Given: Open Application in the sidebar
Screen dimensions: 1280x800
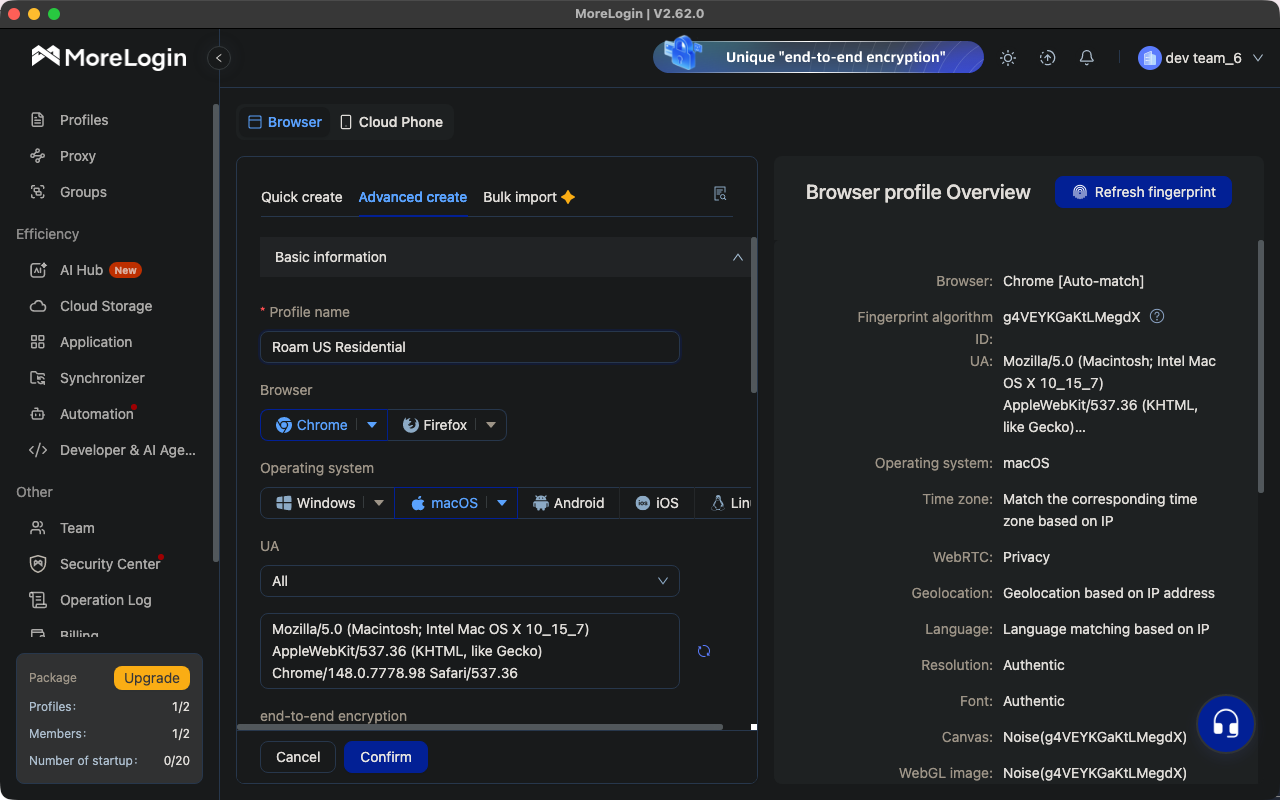Looking at the screenshot, I should coord(96,342).
